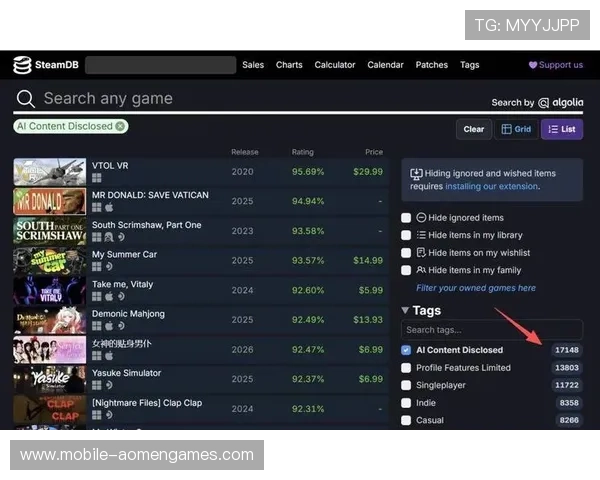Collapse the Tags section
The width and height of the screenshot is (600, 480).
[x=405, y=311]
